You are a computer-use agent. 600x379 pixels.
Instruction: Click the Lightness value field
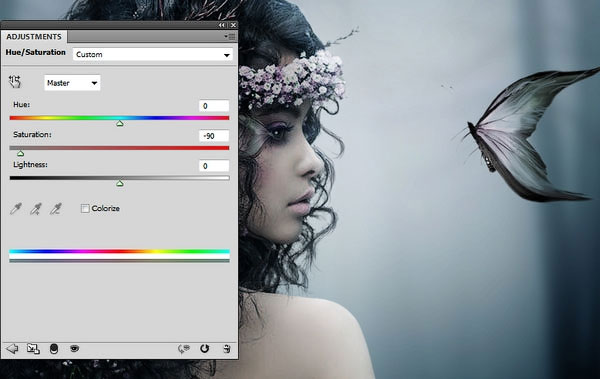tap(214, 166)
